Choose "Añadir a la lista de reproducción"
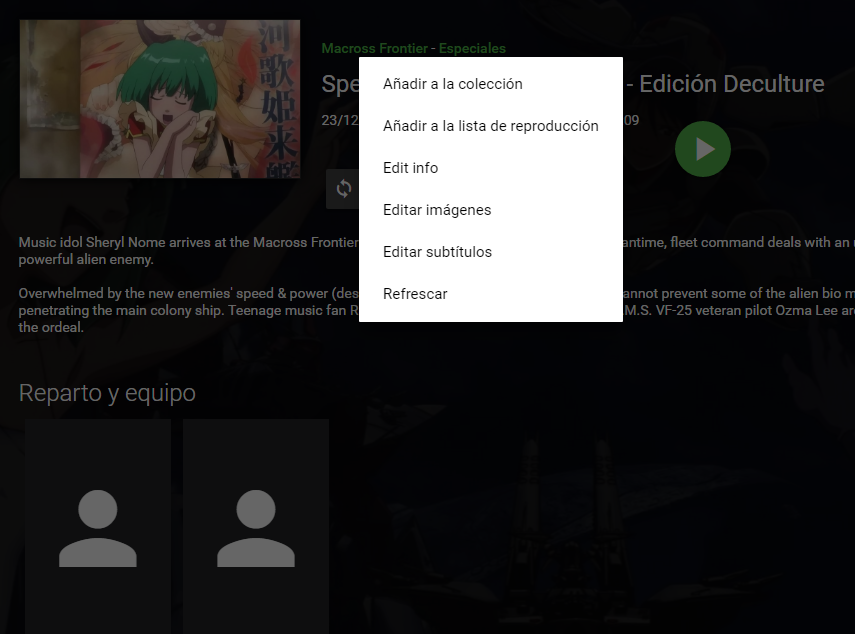This screenshot has height=634, width=855. [x=491, y=126]
